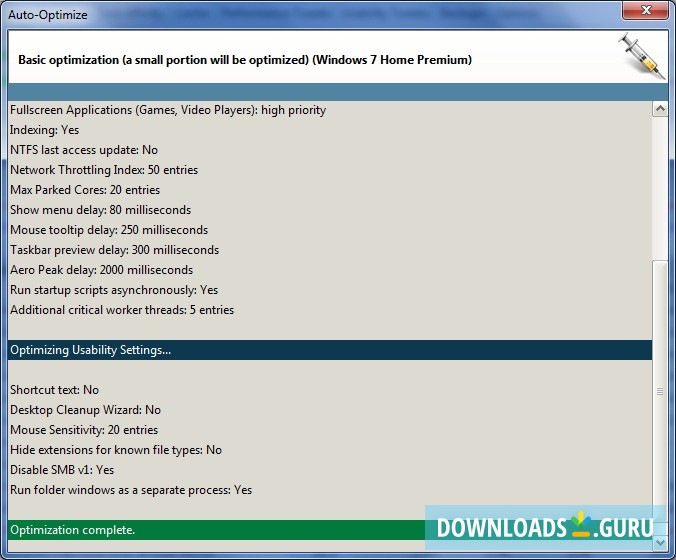Screen dimensions: 676x560
Task: Click 'Mouse Sensitivity: 20 entries'
Action: (84, 430)
